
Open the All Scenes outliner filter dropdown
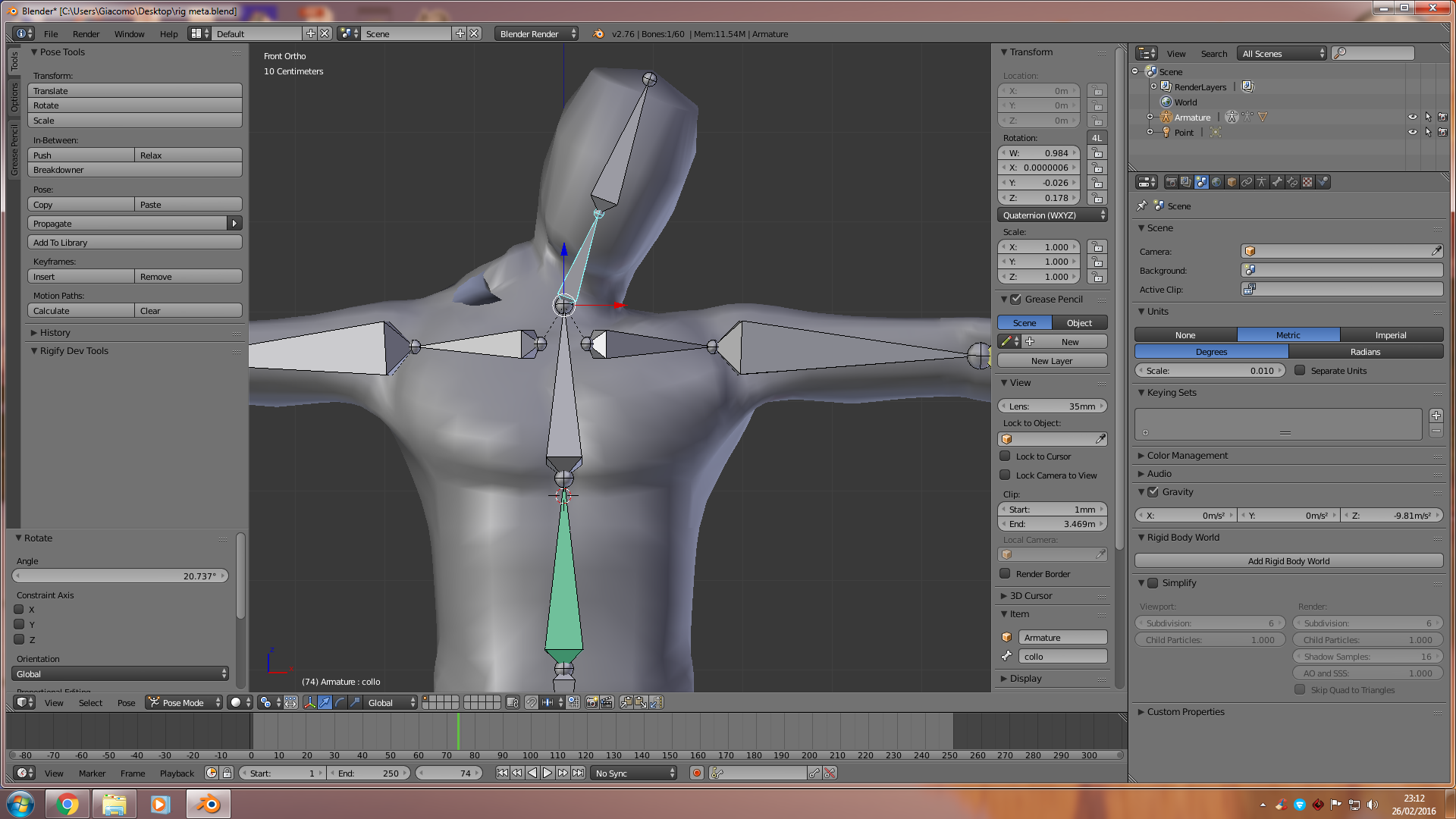click(1282, 54)
